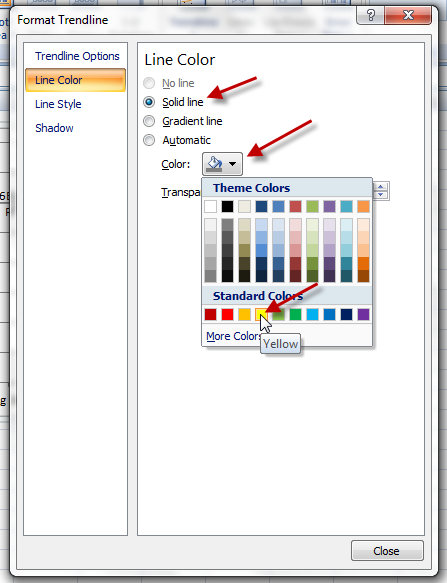The image size is (447, 583).
Task: Decrease transparency with stepper down arrow
Action: [380, 195]
